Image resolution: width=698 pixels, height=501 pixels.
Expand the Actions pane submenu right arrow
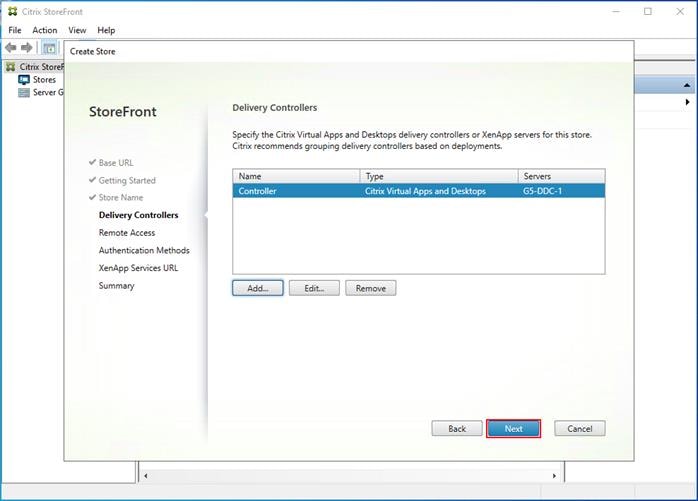pyautogui.click(x=687, y=102)
